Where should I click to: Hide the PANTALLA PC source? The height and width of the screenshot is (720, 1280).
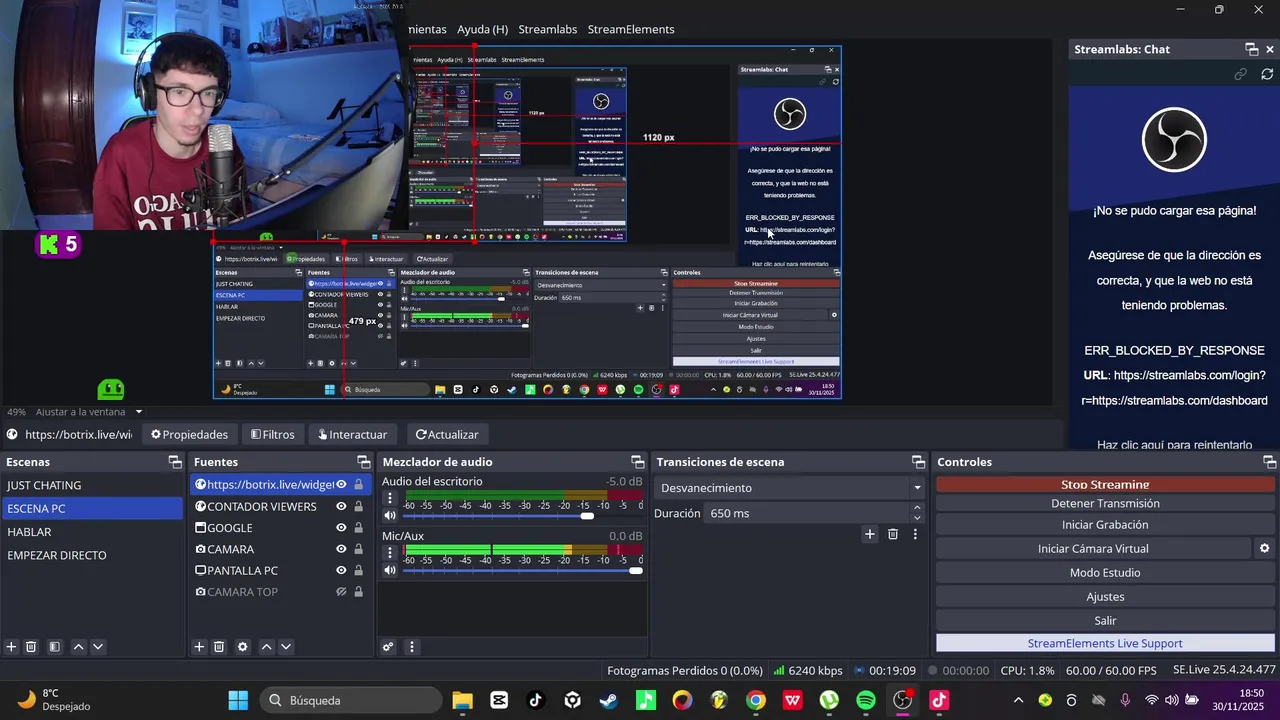pos(341,570)
